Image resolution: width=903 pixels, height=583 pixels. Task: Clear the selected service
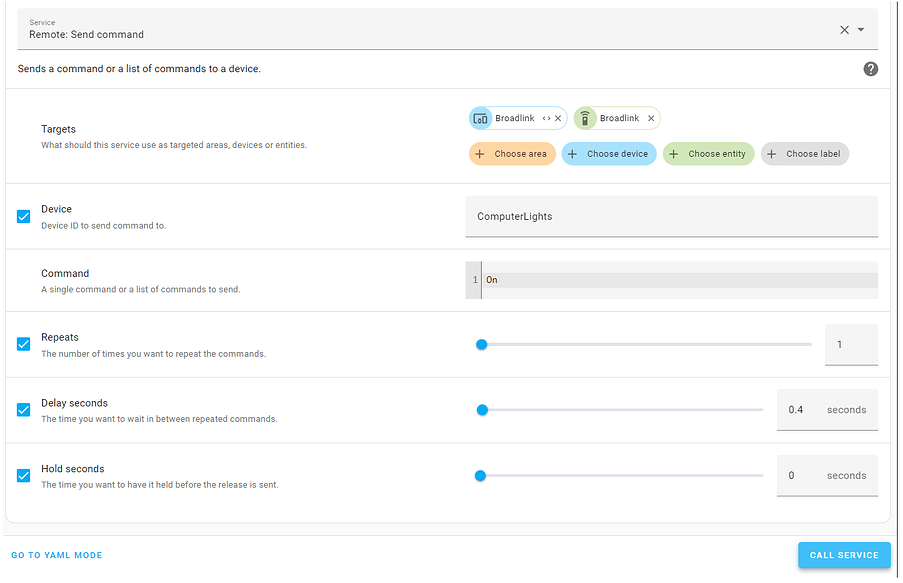tap(844, 30)
